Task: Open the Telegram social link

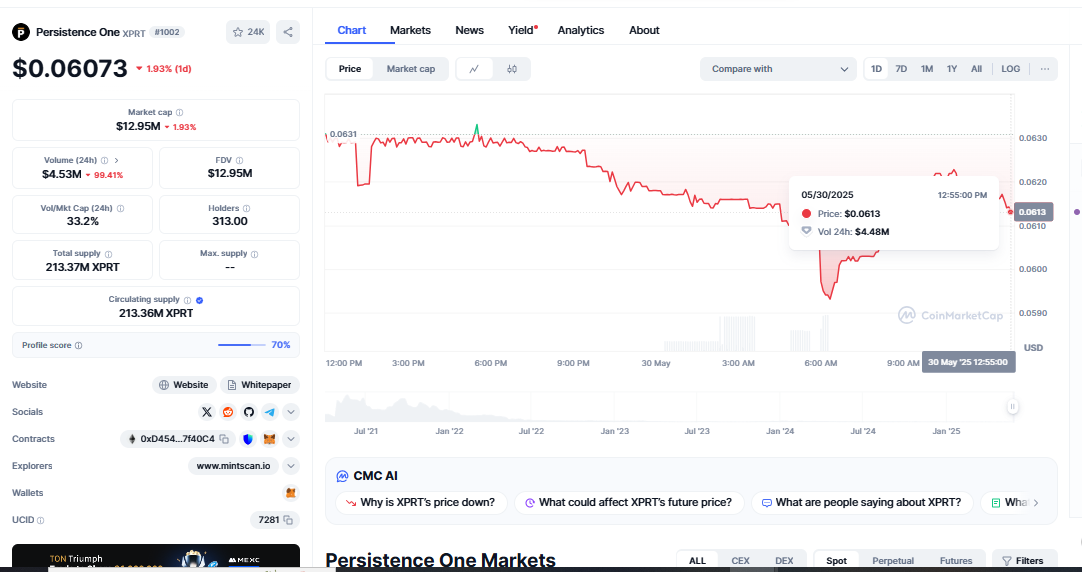Action: 270,412
